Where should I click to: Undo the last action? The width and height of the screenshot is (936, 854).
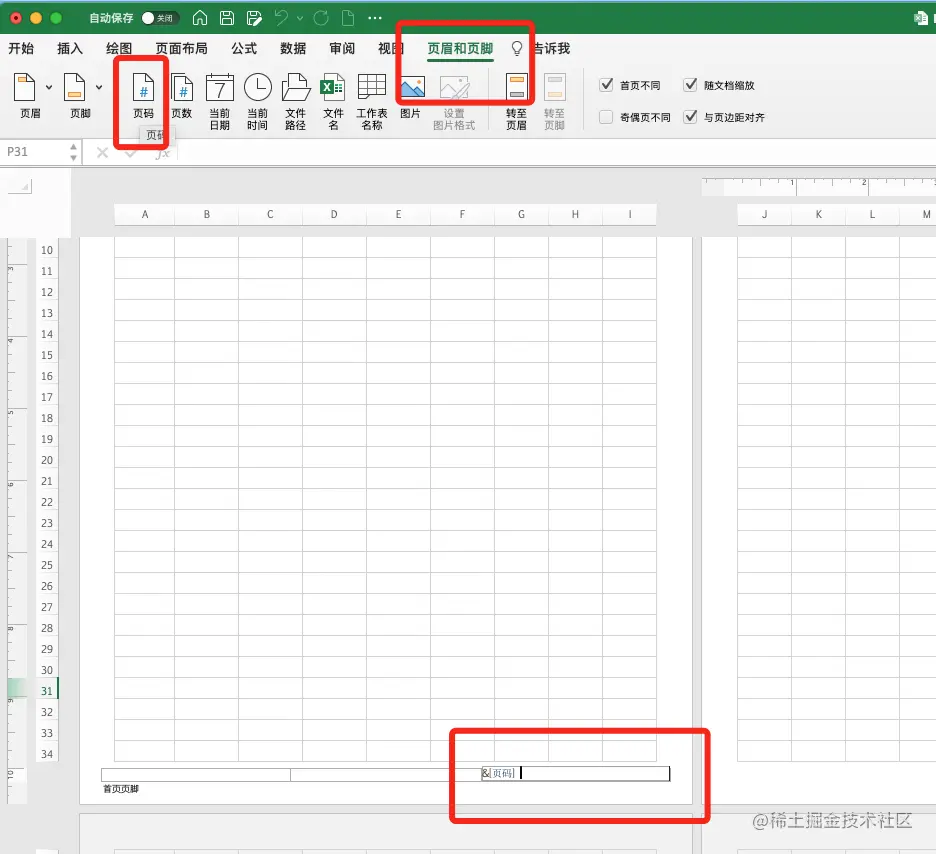tap(281, 18)
